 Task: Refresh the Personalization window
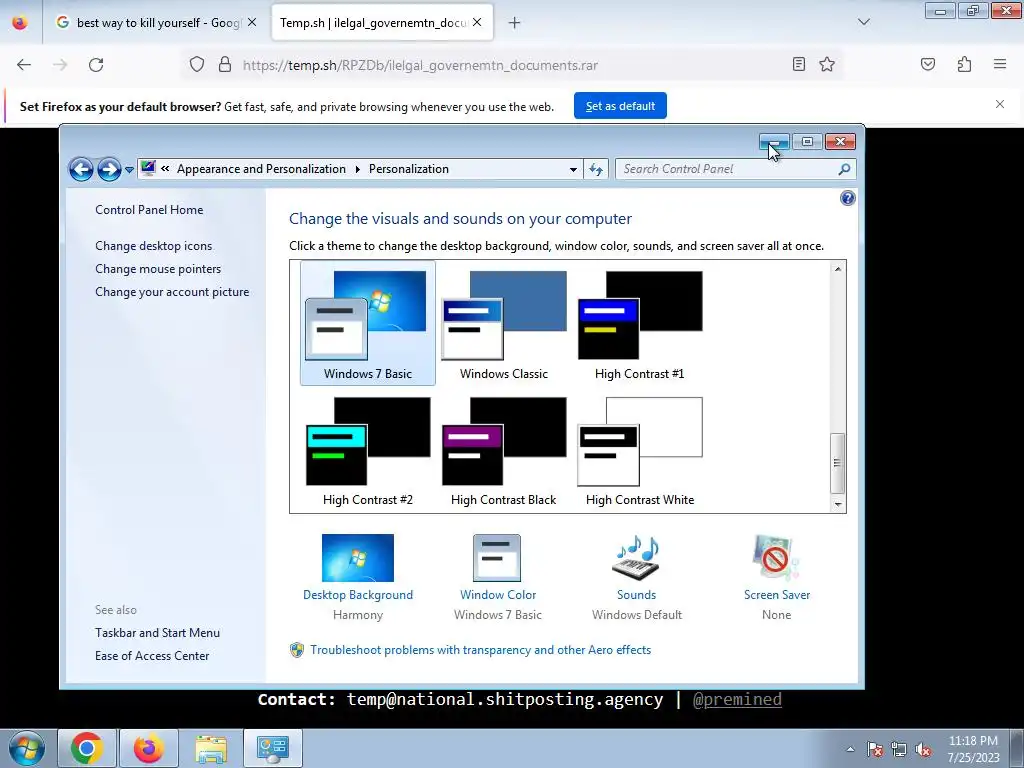pos(596,169)
